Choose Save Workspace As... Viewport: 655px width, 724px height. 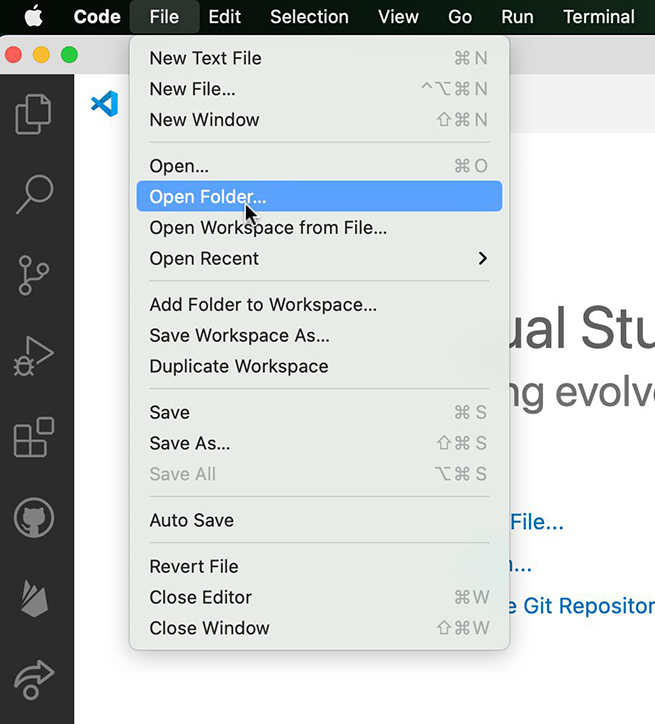pos(319,335)
